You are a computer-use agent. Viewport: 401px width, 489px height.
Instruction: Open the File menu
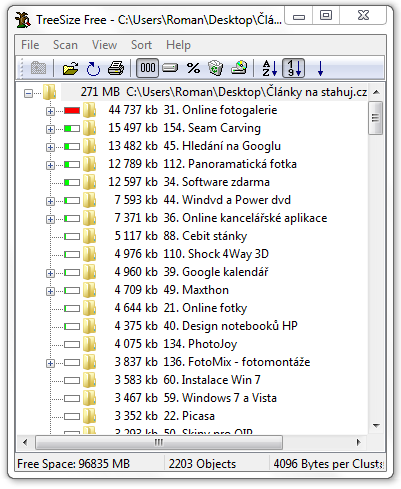coord(30,45)
